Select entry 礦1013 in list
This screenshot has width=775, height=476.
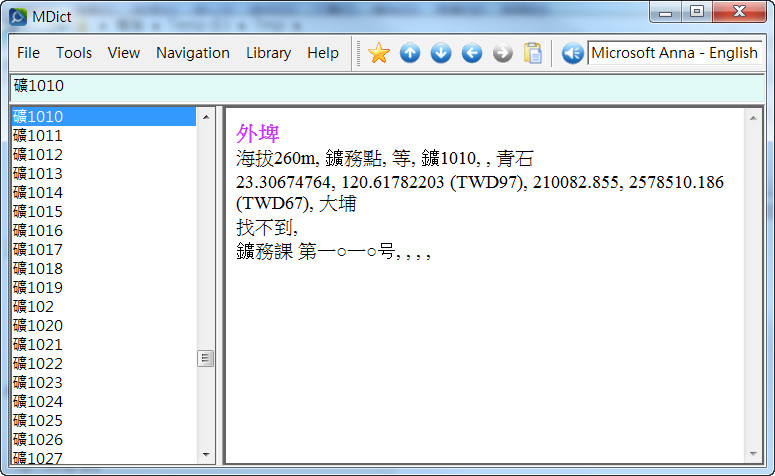click(104, 173)
